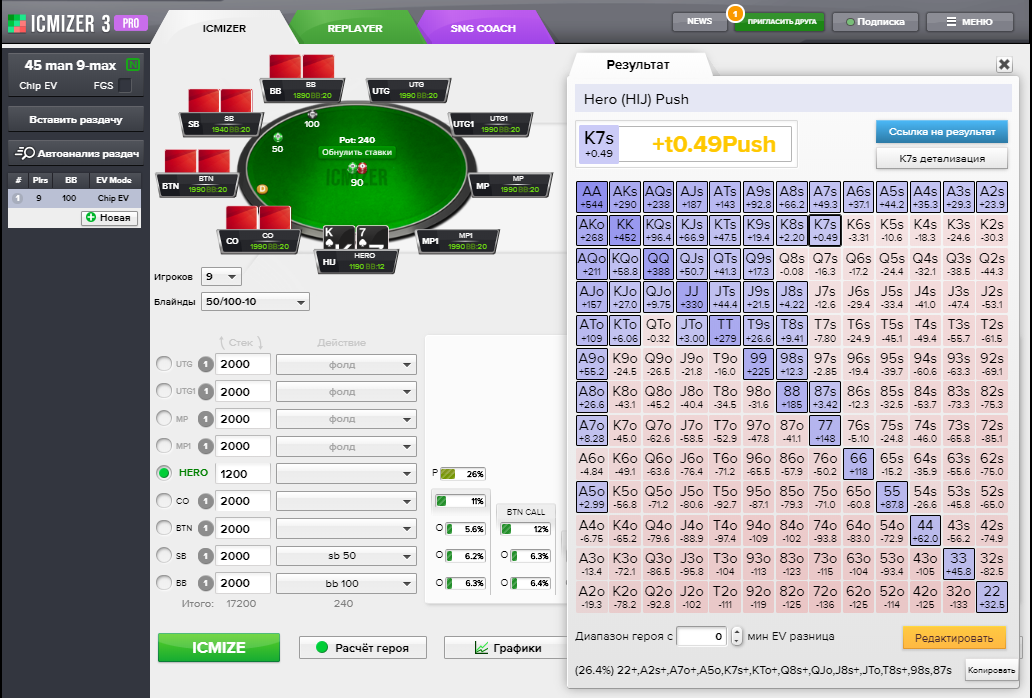Click the round 1 badge beside the MP1 stack
The height and width of the screenshot is (698, 1032).
(206, 446)
